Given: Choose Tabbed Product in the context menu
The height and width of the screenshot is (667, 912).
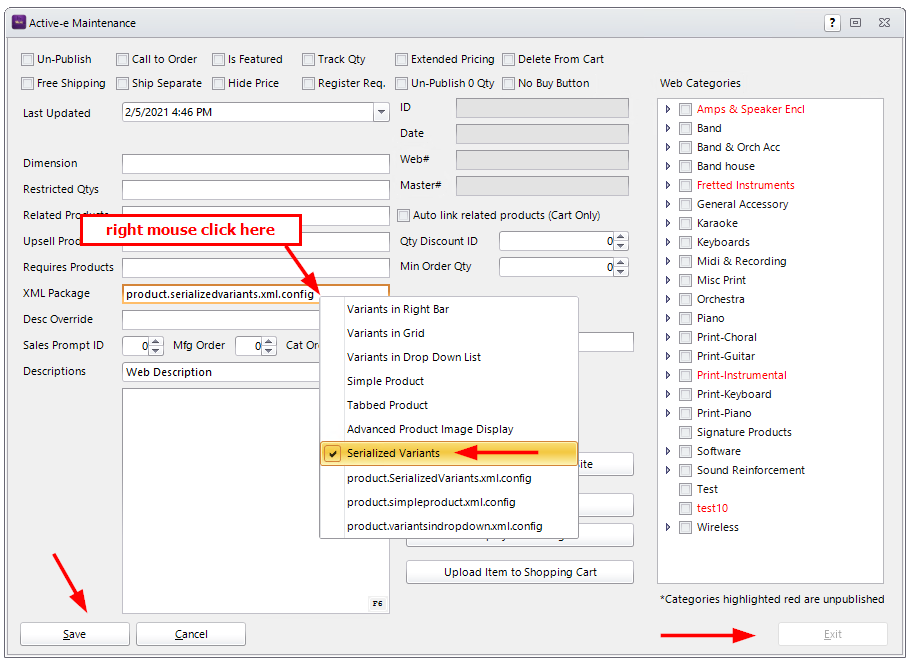Looking at the screenshot, I should click(x=449, y=405).
